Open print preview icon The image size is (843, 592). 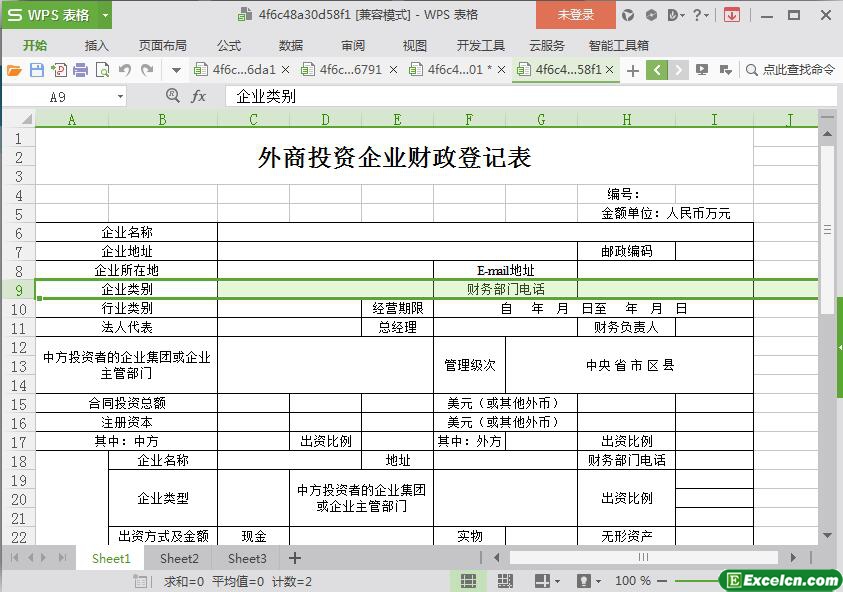(102, 70)
